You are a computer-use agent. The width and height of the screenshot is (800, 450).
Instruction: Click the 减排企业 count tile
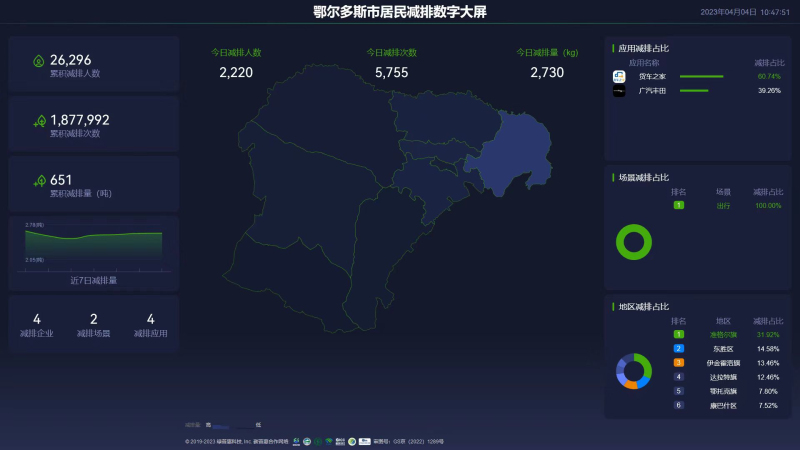[x=37, y=324]
